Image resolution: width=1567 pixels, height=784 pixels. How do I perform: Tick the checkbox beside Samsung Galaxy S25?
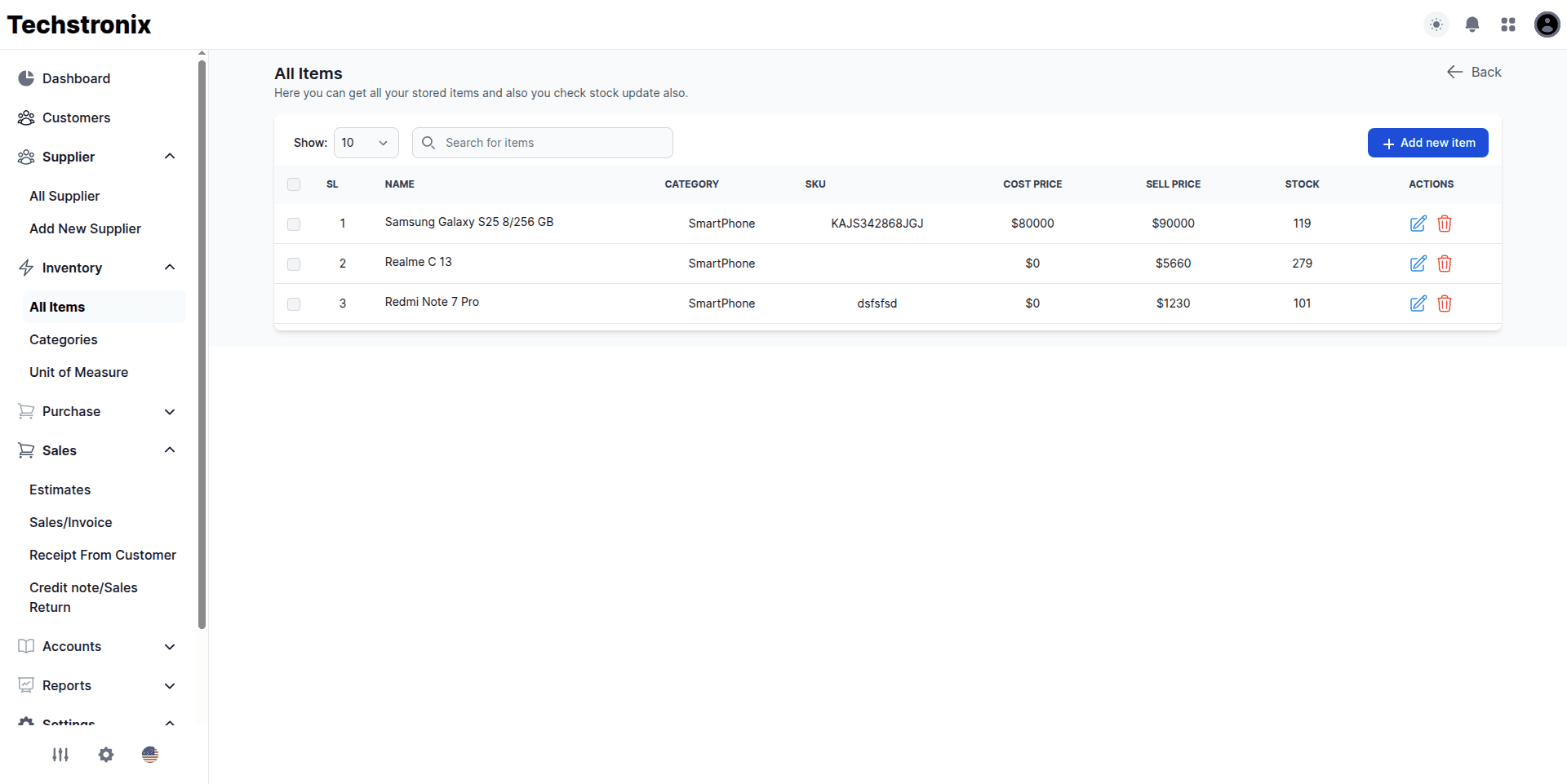(293, 224)
